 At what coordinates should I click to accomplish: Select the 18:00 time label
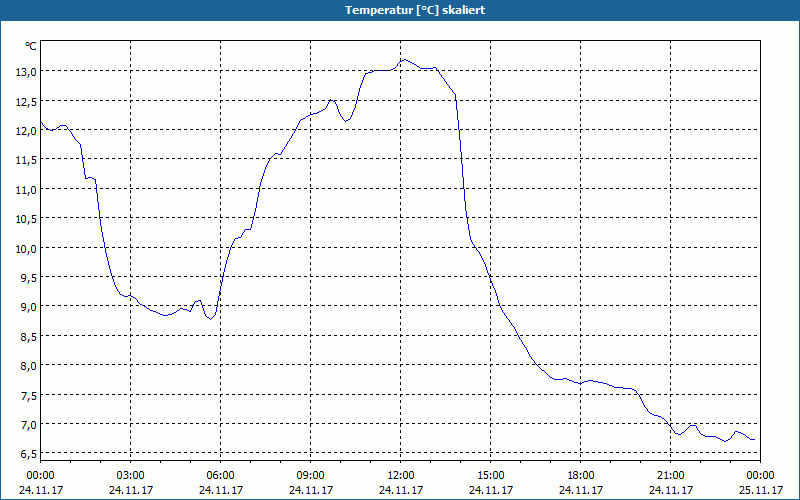(x=581, y=476)
